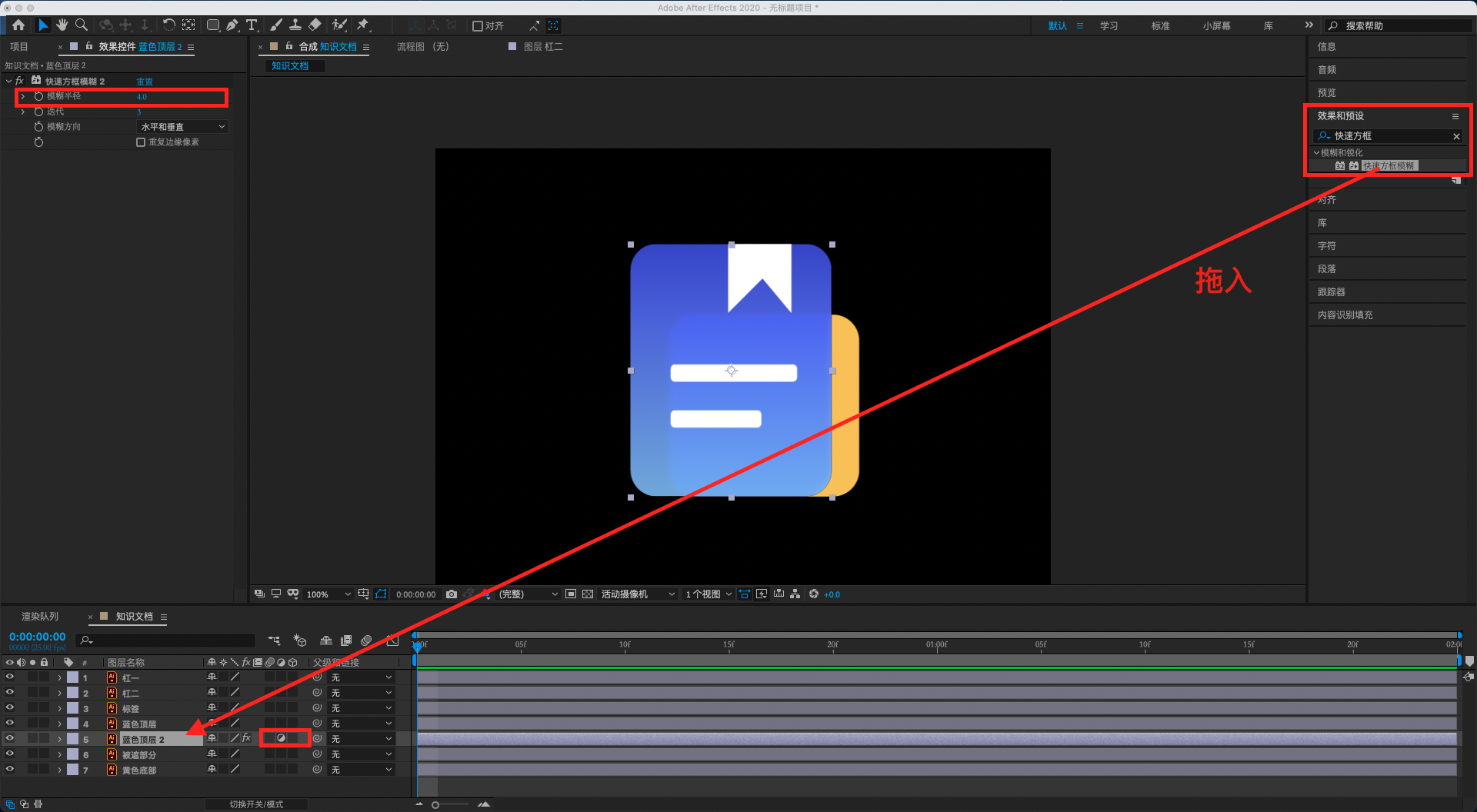This screenshot has width=1477, height=812.
Task: Open the 字符 panel
Action: coord(1326,246)
